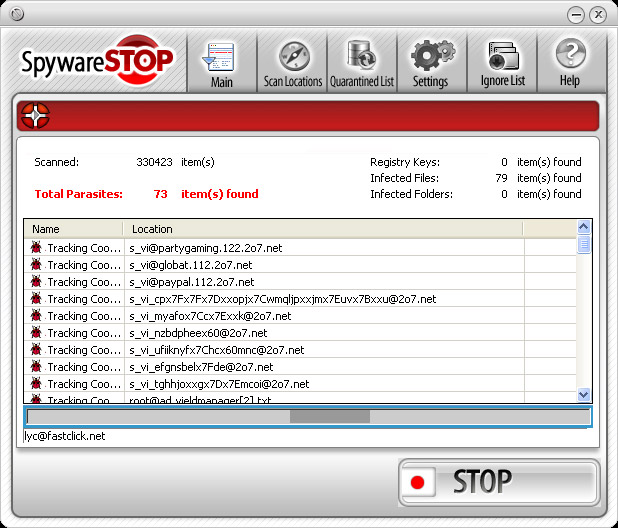Select the s_vi@partygaming.122.2o7.net row
Image resolution: width=618 pixels, height=528 pixels.
point(300,248)
